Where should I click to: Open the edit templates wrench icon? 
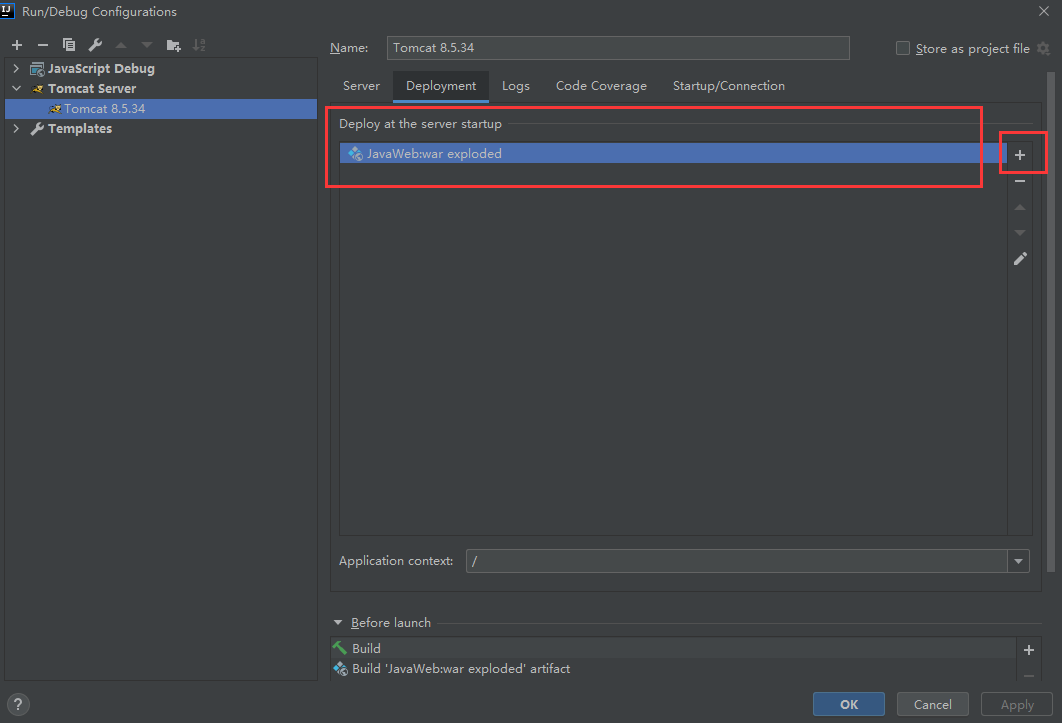click(x=95, y=45)
